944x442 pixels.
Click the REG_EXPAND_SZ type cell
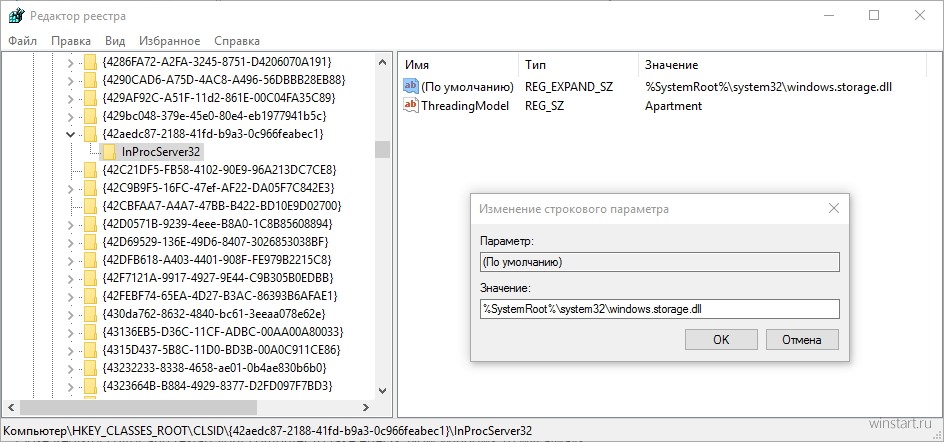coord(569,87)
